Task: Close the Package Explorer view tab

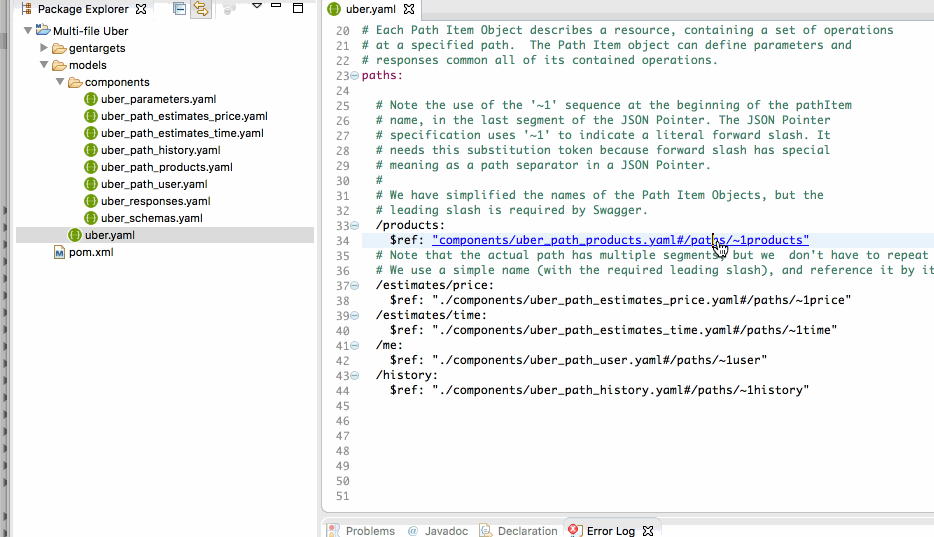Action: tap(141, 9)
